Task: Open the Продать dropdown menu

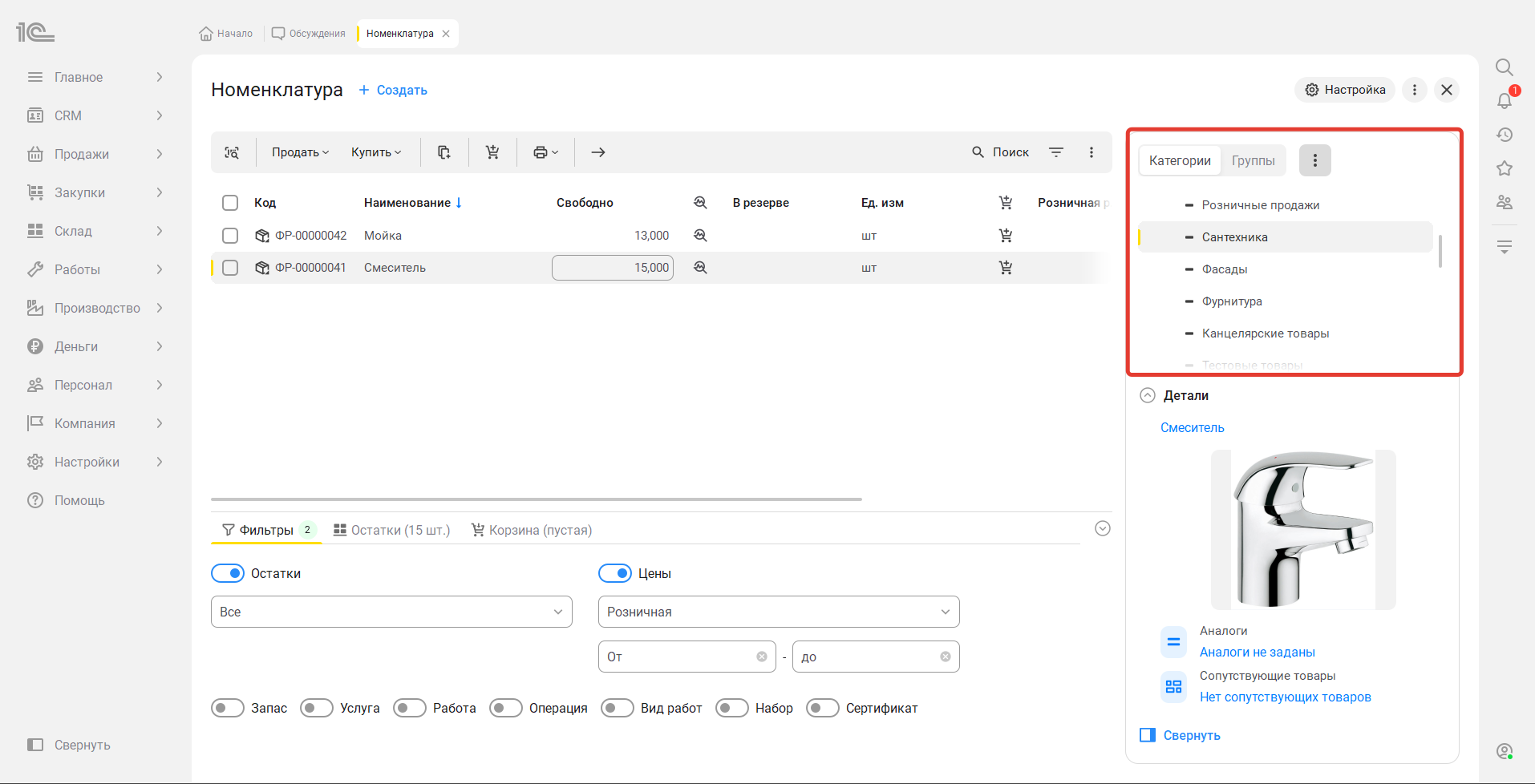Action: tap(300, 152)
